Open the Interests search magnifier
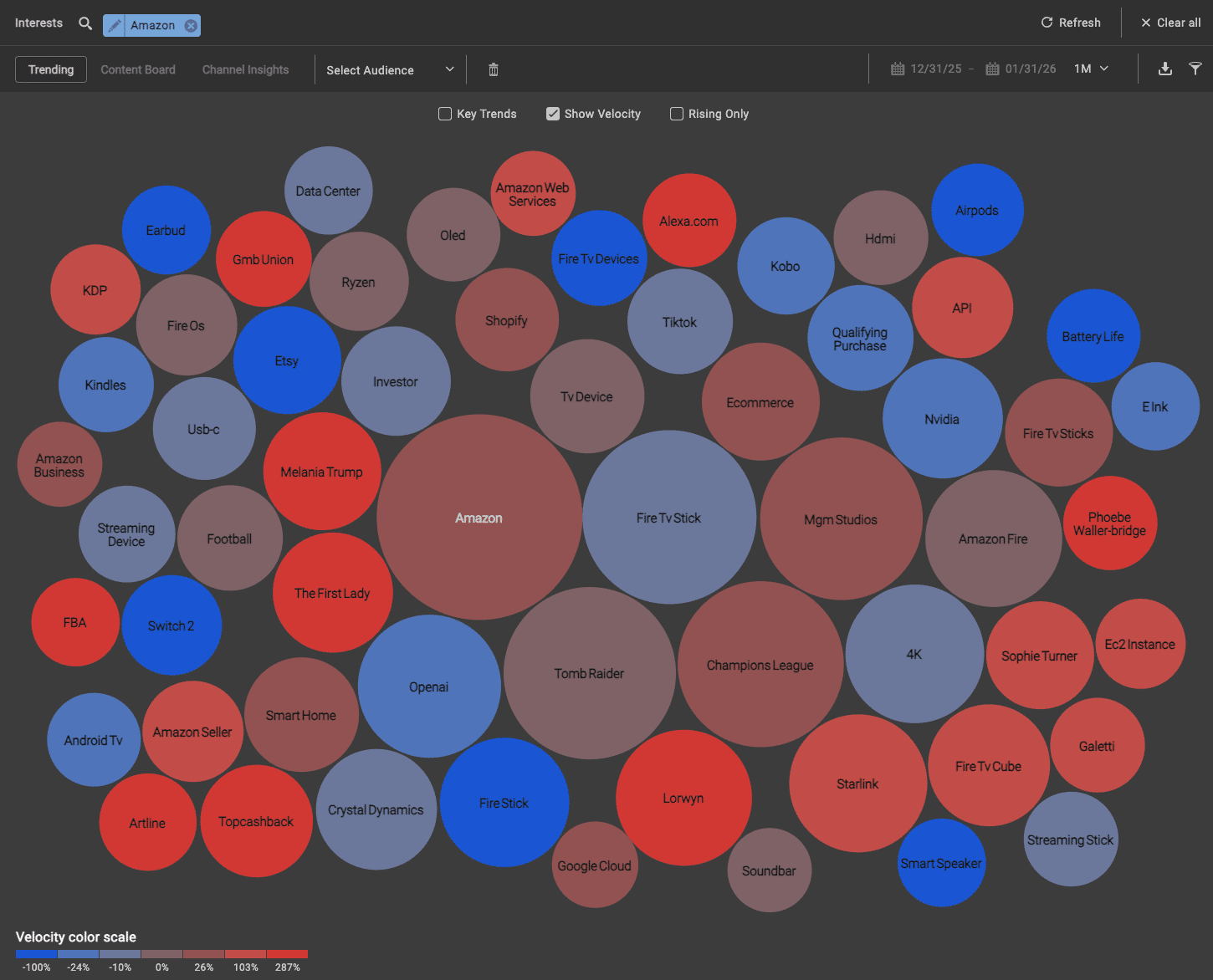Viewport: 1213px width, 980px height. click(x=85, y=23)
